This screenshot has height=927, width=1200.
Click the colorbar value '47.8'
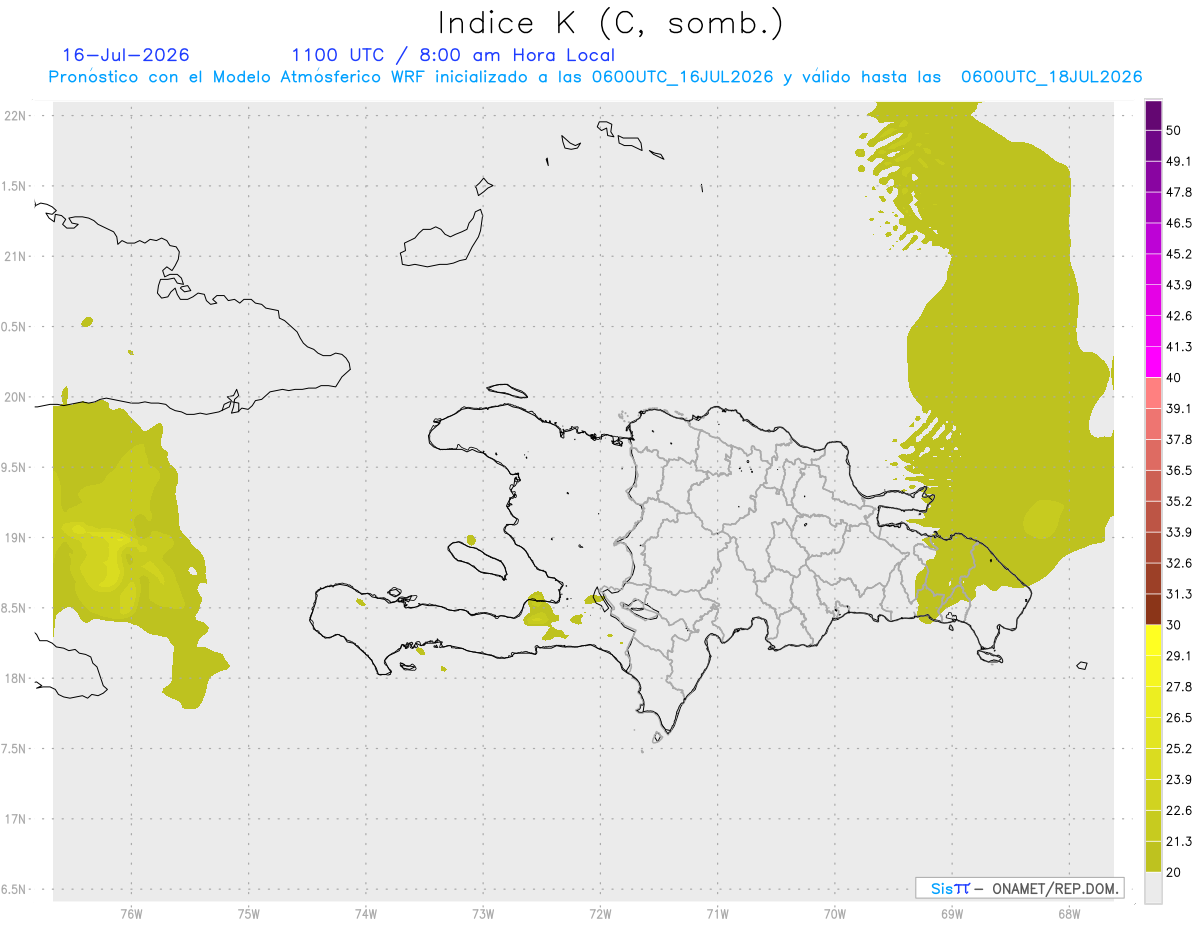point(1180,192)
